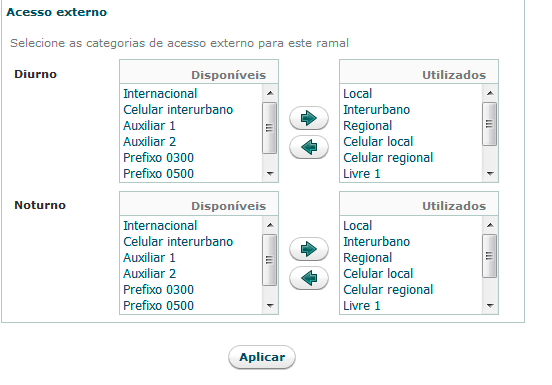
Task: Select Celular interurbano in Diurno Disponíveis list
Action: 192,110
